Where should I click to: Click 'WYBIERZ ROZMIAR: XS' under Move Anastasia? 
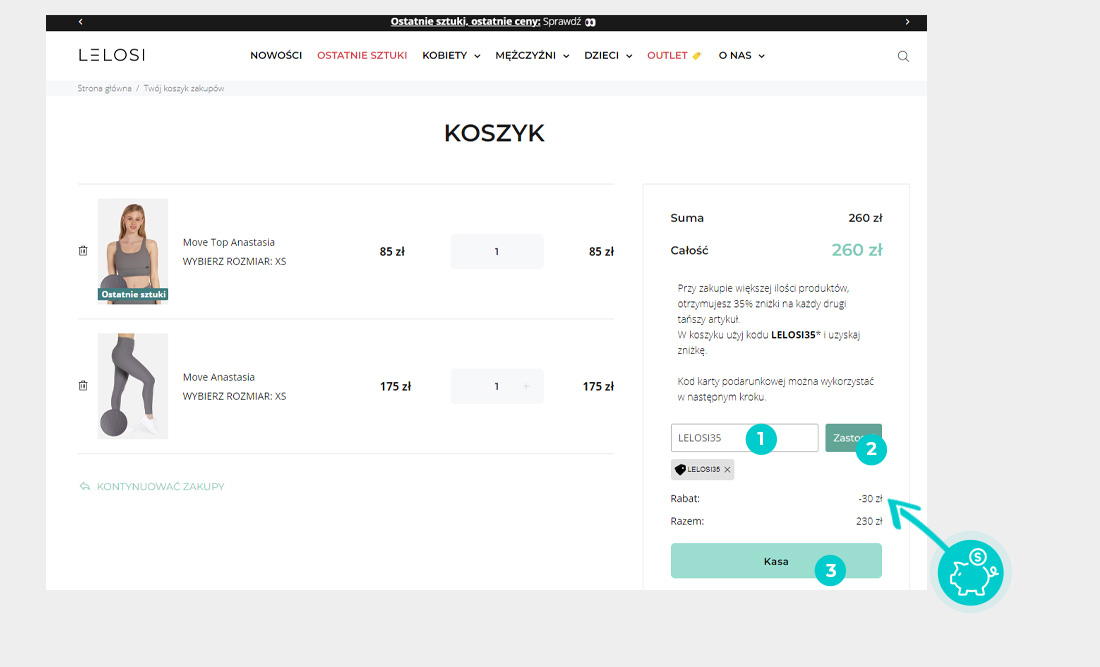point(234,396)
